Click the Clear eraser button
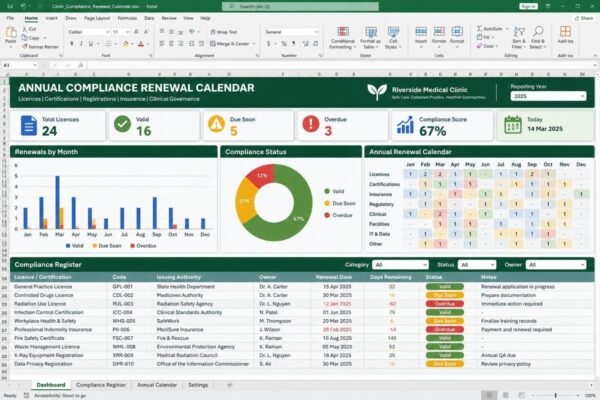600x400 pixels. 486,46
